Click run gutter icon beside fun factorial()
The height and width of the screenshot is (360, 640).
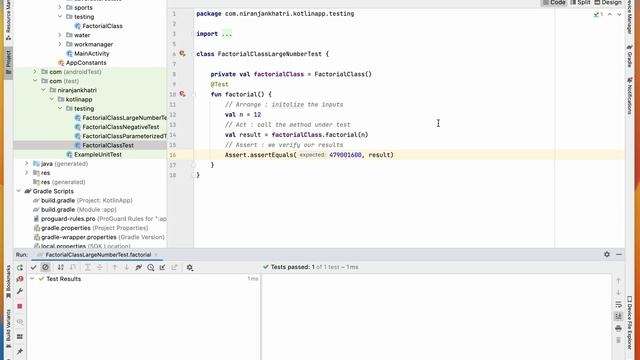pos(182,94)
